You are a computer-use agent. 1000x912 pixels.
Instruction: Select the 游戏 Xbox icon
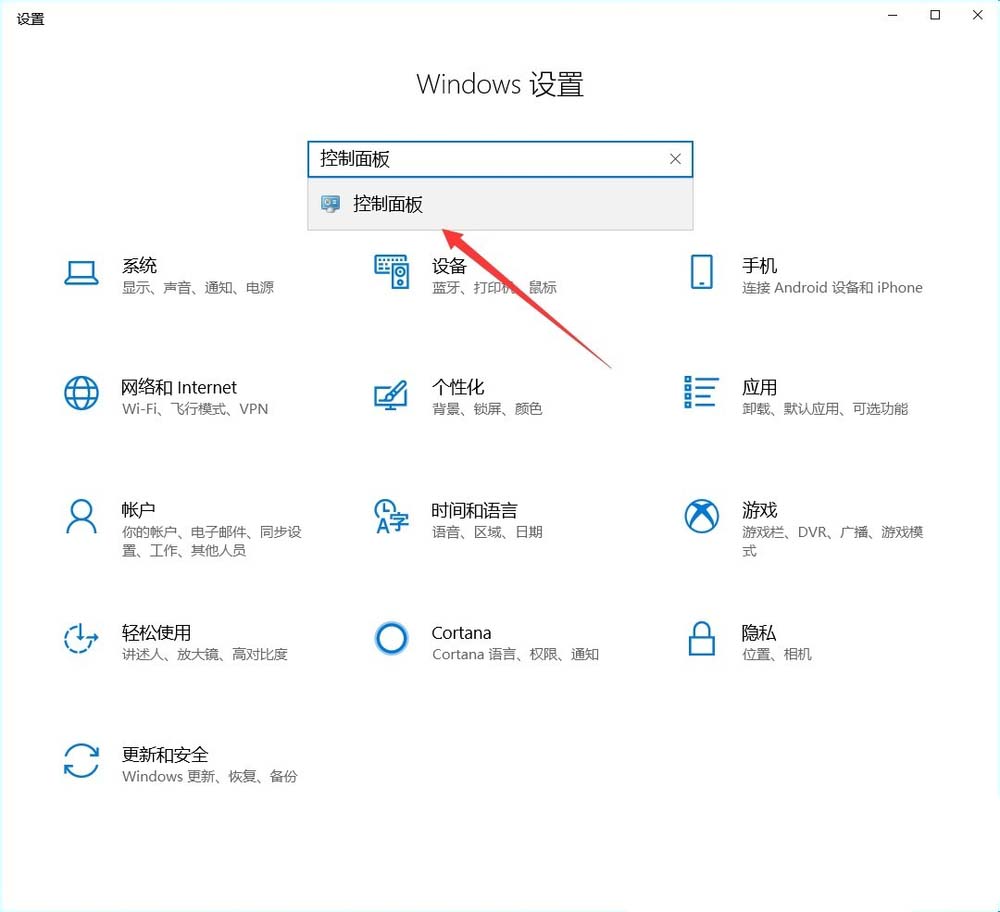(701, 516)
